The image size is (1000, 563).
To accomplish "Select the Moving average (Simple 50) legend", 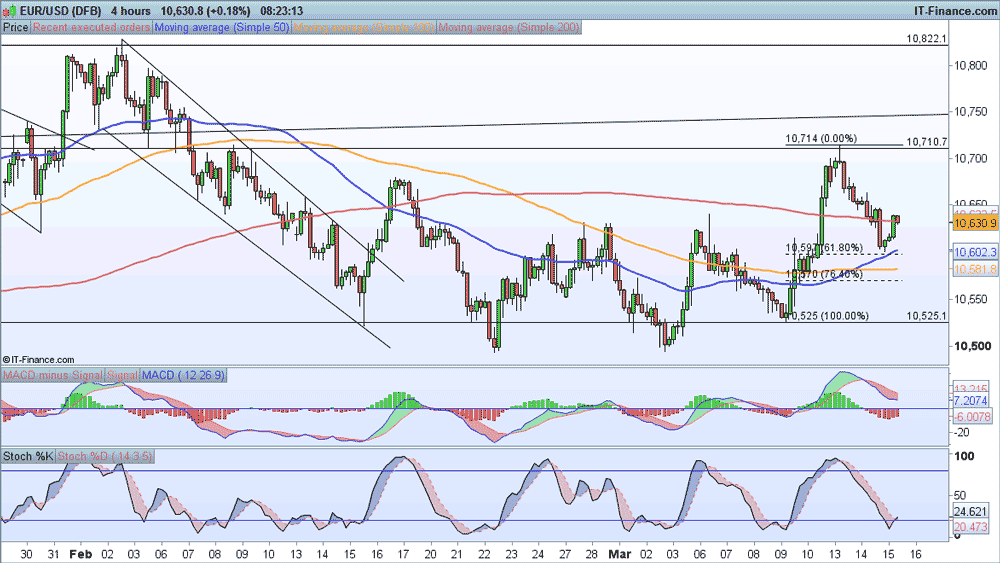I will (x=222, y=27).
